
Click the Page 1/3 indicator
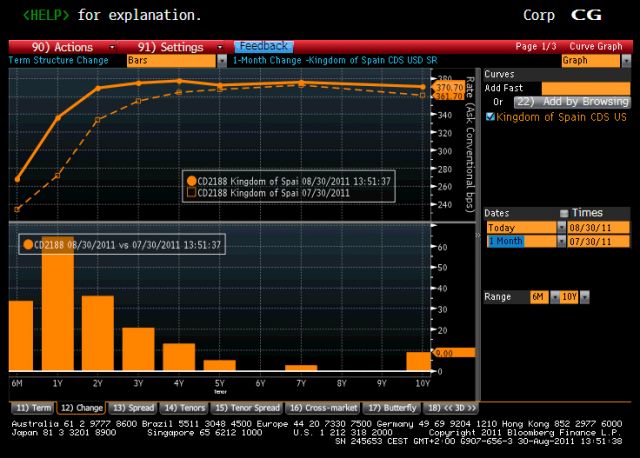pyautogui.click(x=536, y=47)
